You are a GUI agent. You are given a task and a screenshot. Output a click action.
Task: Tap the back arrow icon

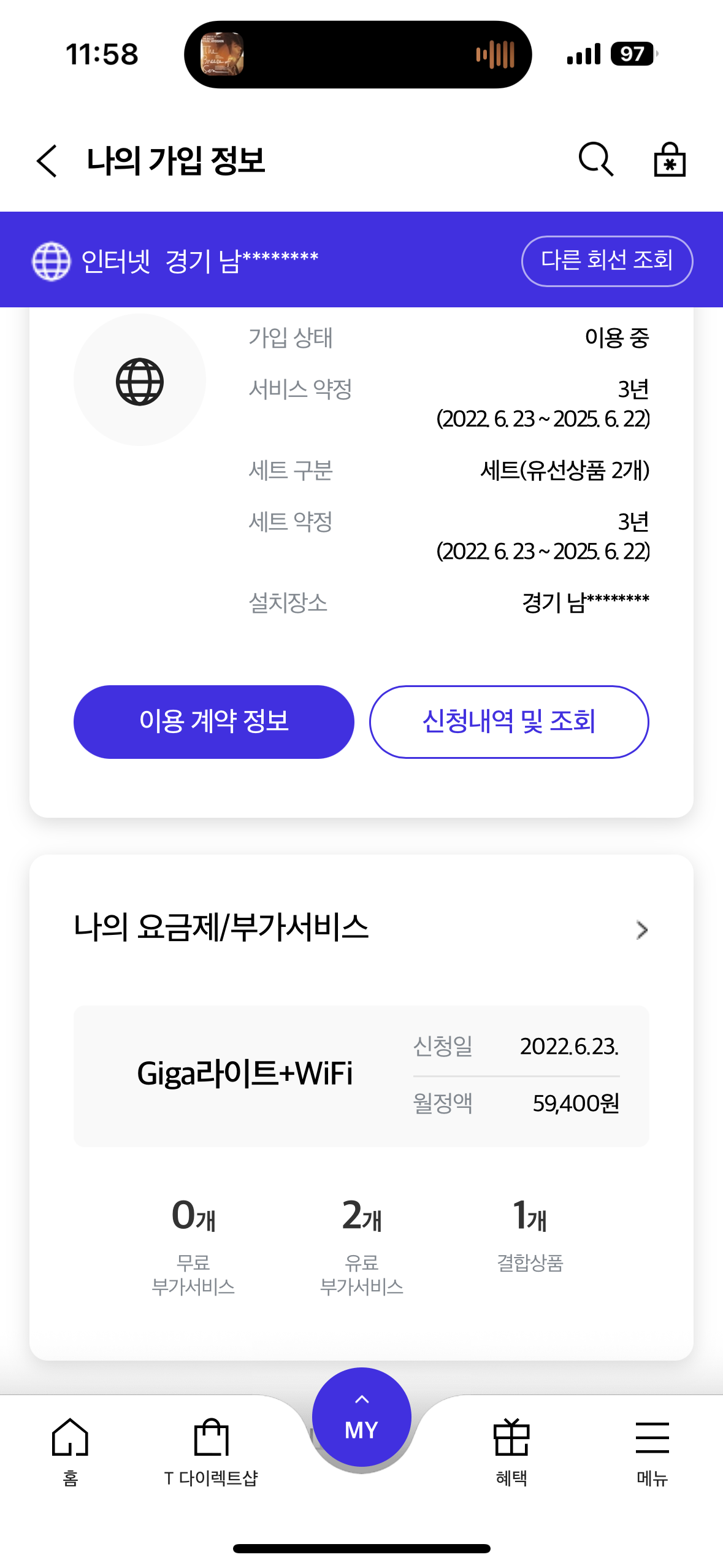[47, 161]
